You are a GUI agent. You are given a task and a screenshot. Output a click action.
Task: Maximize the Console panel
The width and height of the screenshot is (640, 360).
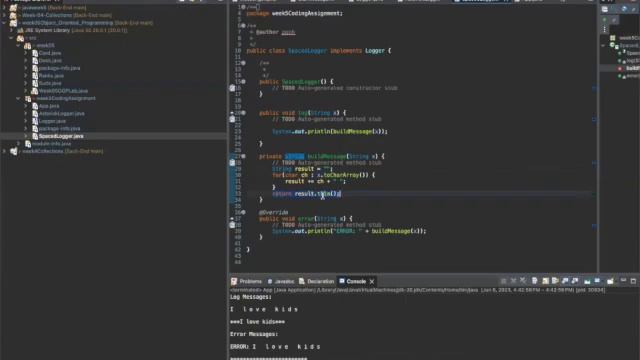click(633, 281)
